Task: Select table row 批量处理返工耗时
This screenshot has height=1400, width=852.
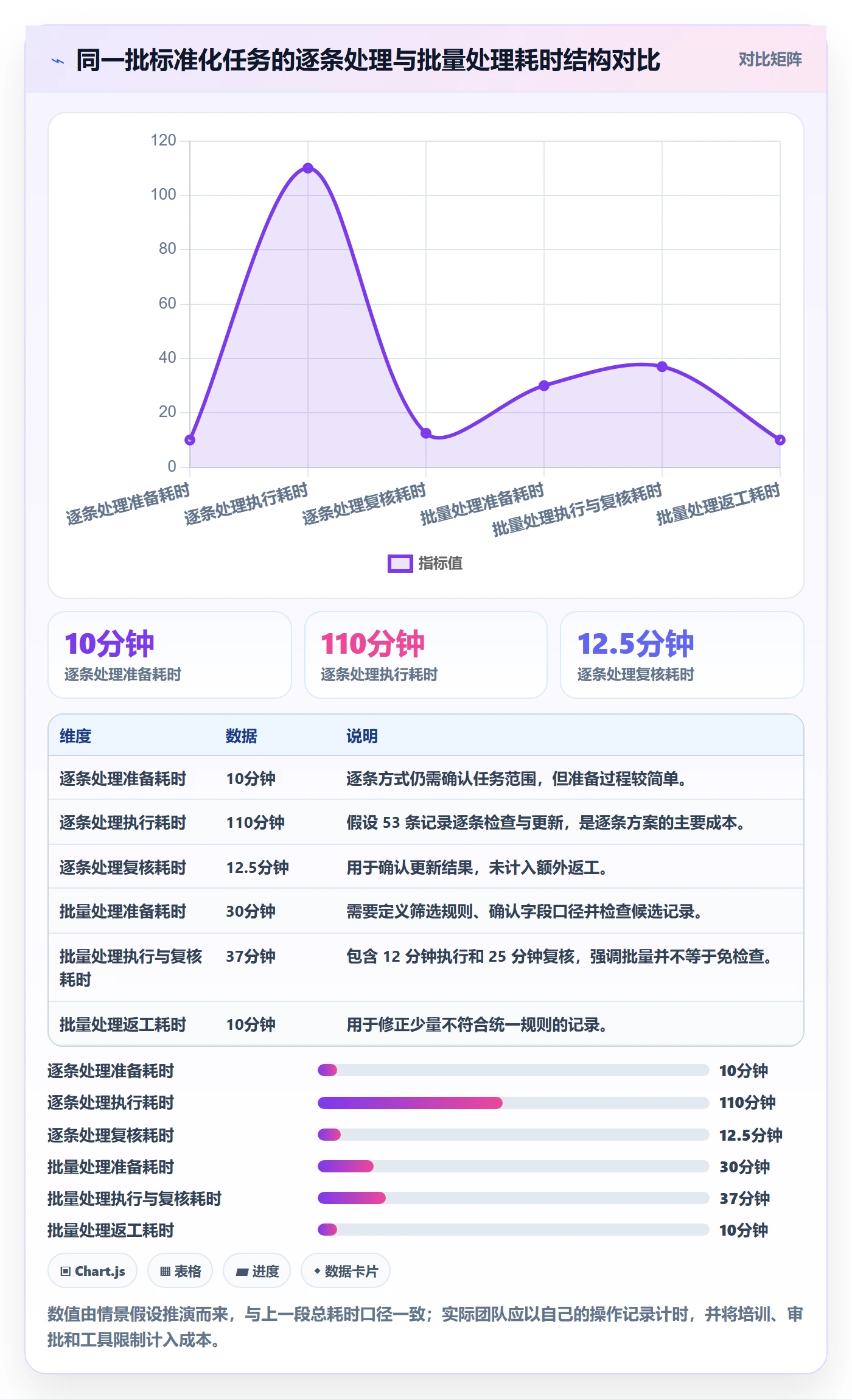Action: 426,1024
